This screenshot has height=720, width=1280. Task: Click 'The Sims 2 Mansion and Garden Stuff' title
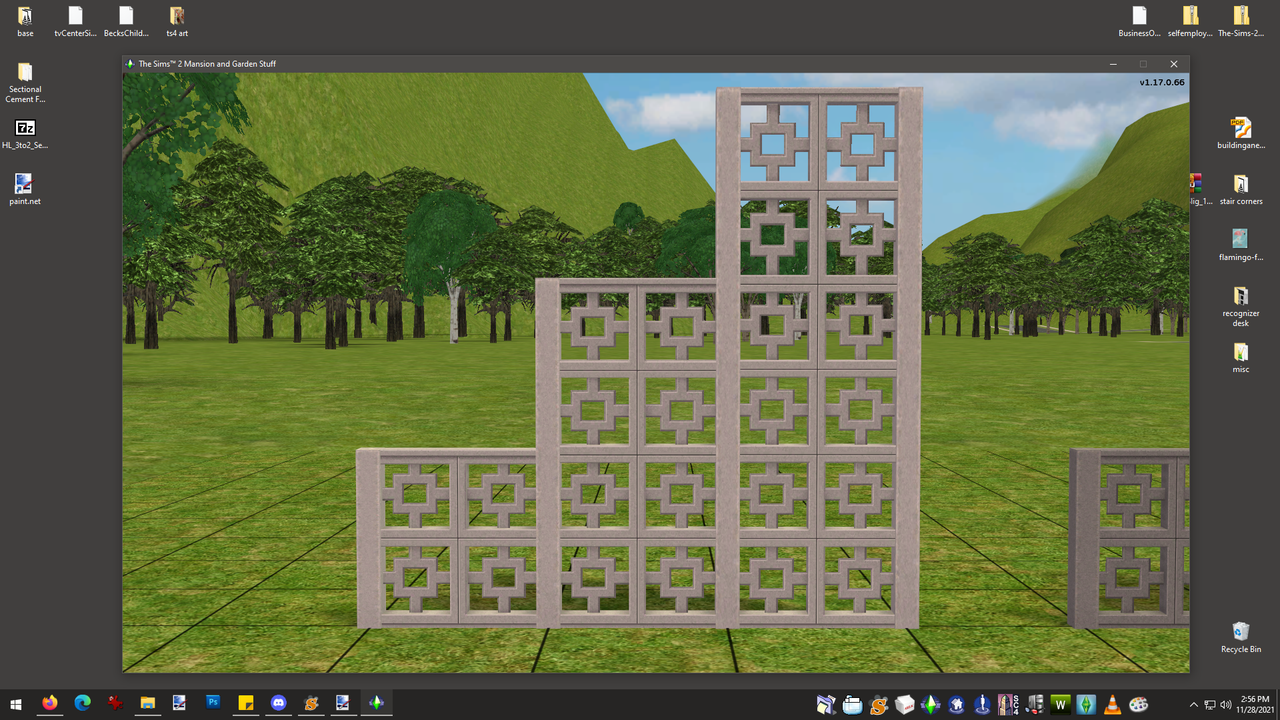click(x=207, y=64)
